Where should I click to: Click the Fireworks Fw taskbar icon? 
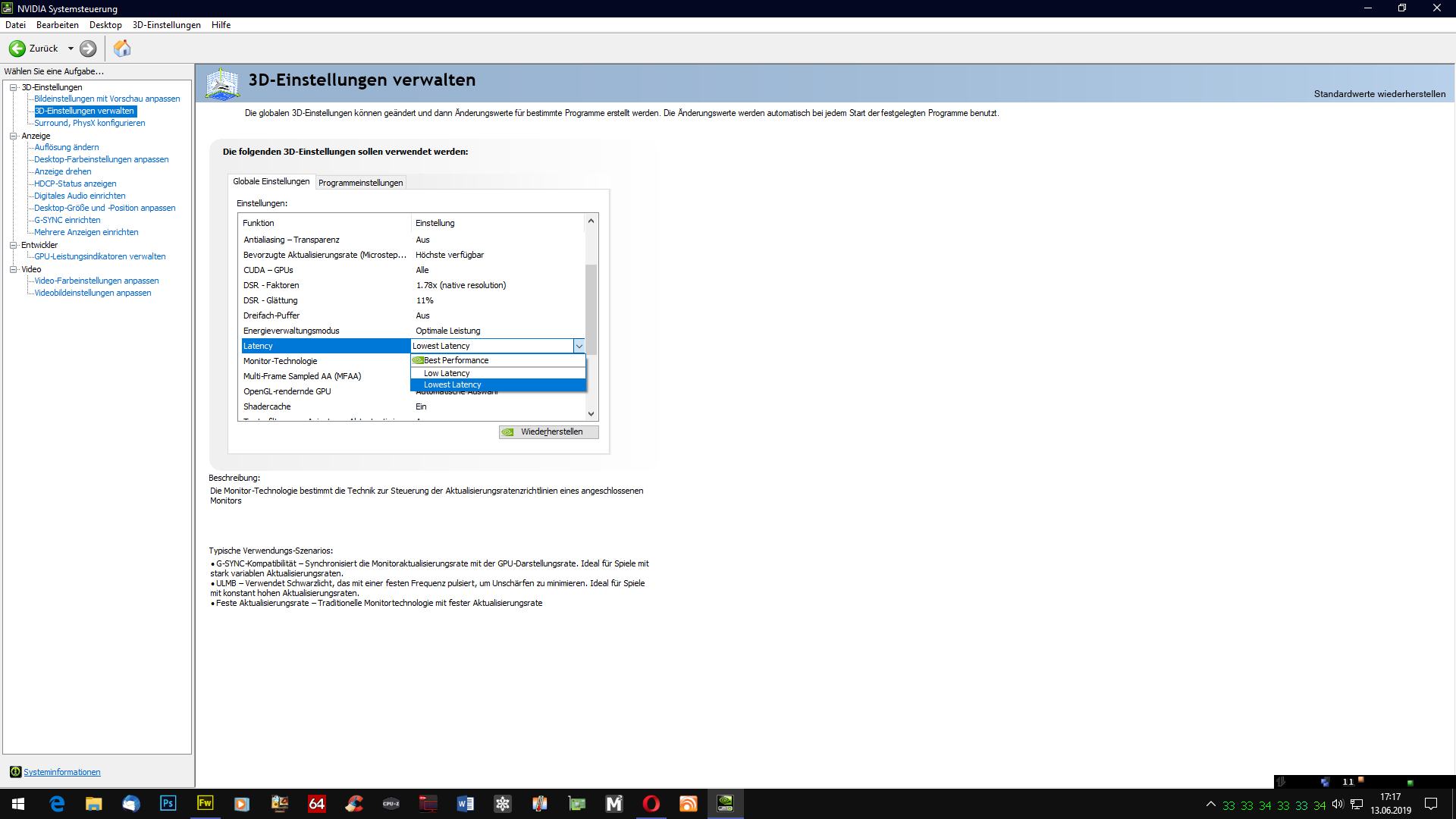click(205, 803)
